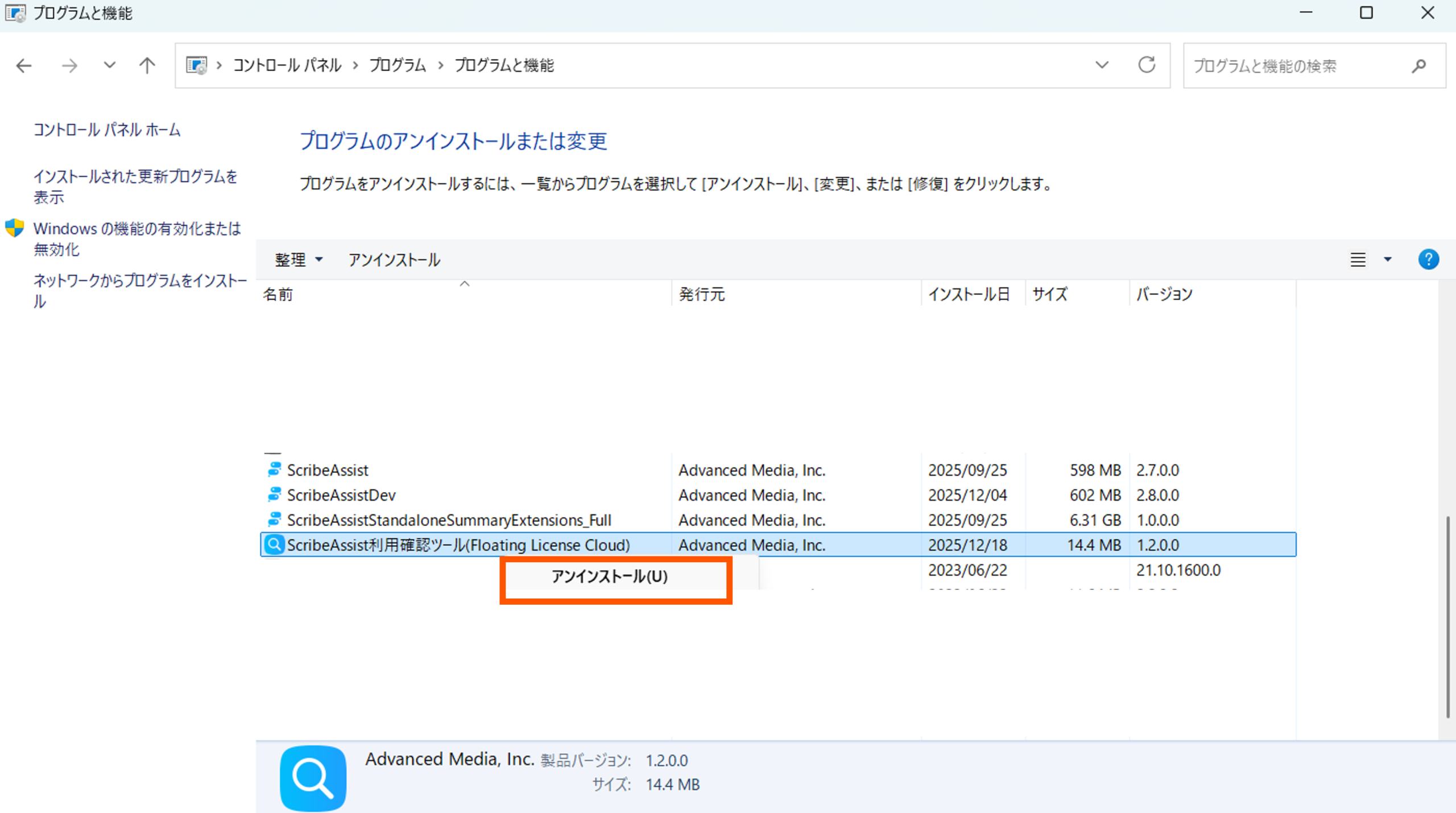This screenshot has height=813, width=1456.
Task: Open the help question mark icon
Action: click(x=1428, y=259)
